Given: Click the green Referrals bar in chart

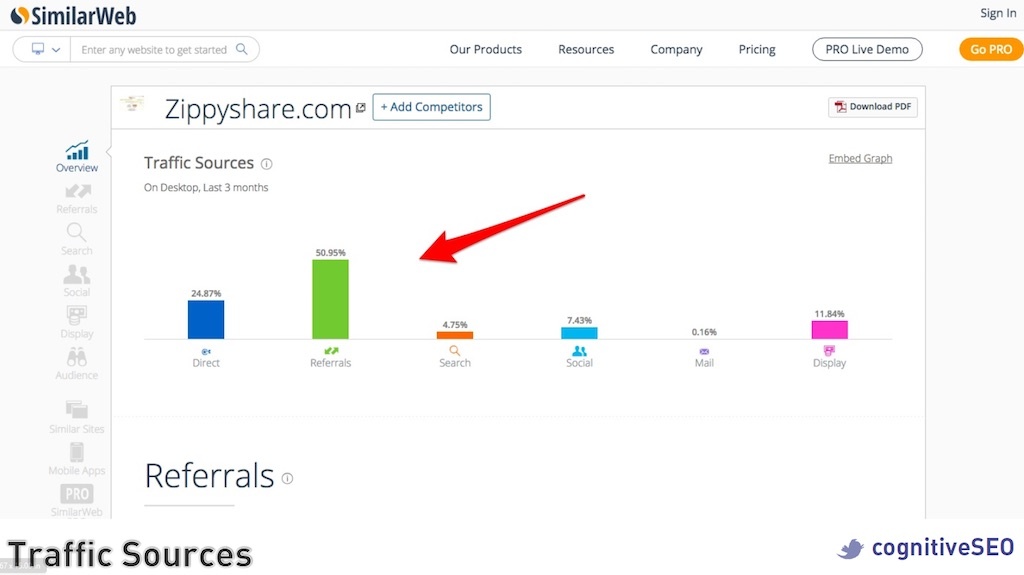Looking at the screenshot, I should point(330,299).
